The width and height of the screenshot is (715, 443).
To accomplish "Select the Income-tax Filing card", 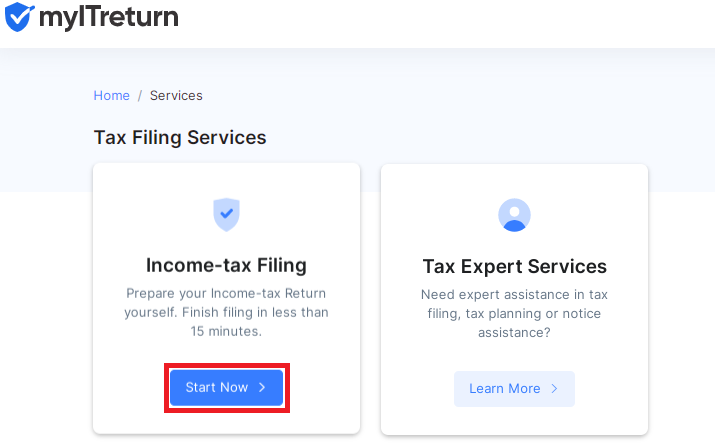I will [227, 299].
